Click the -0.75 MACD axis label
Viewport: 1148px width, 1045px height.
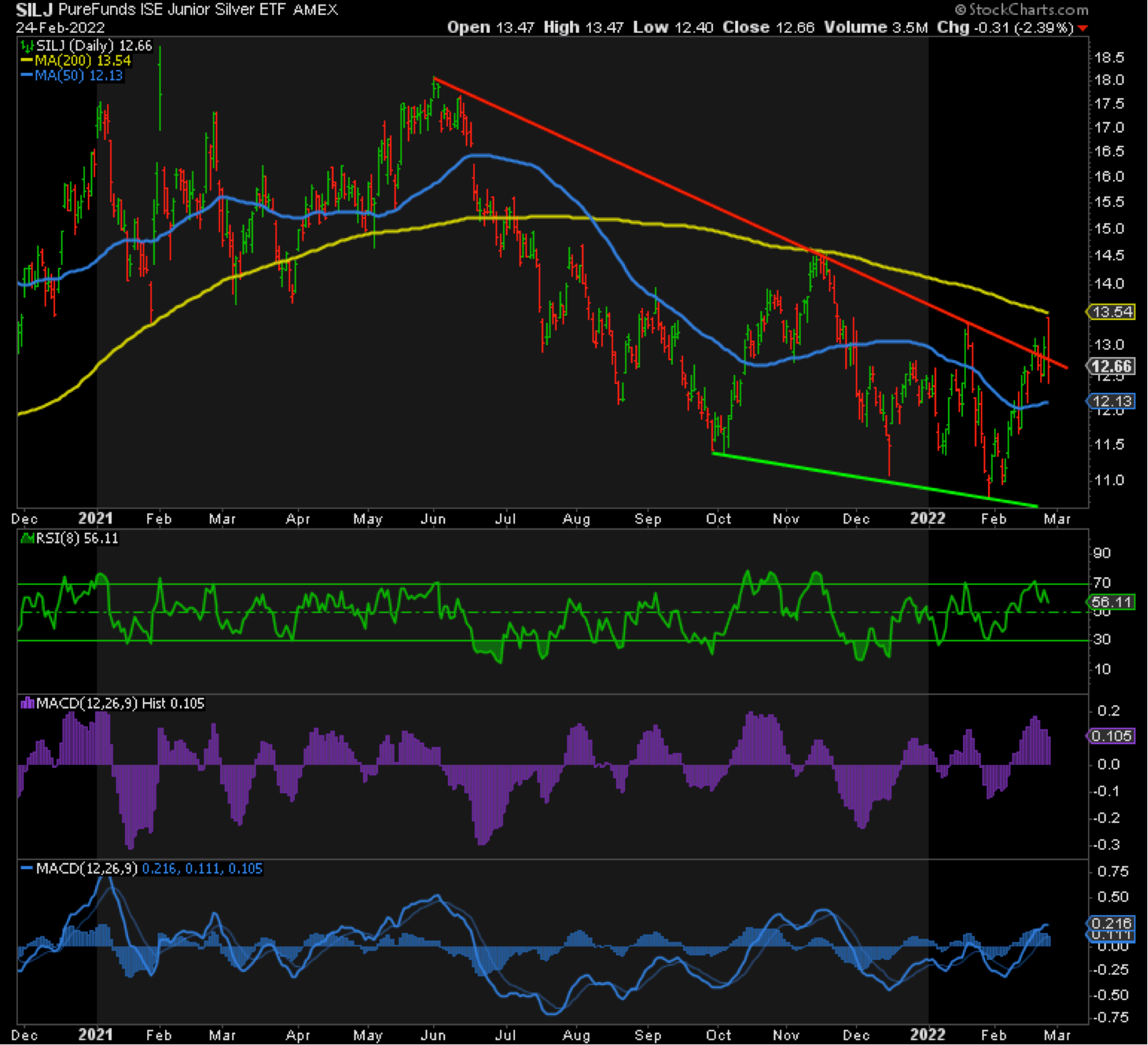pos(1111,1017)
